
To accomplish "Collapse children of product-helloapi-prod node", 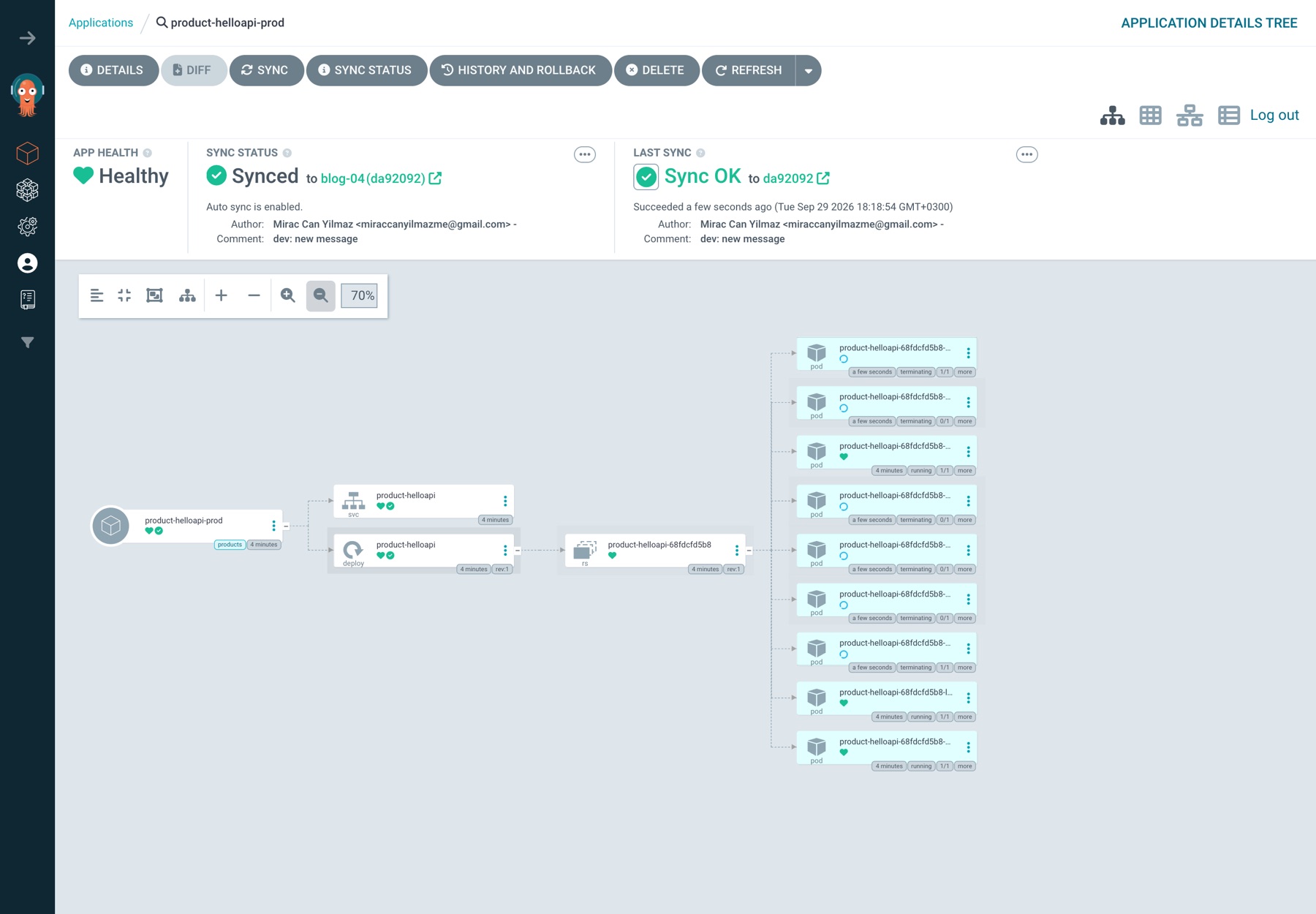I will coord(286,526).
